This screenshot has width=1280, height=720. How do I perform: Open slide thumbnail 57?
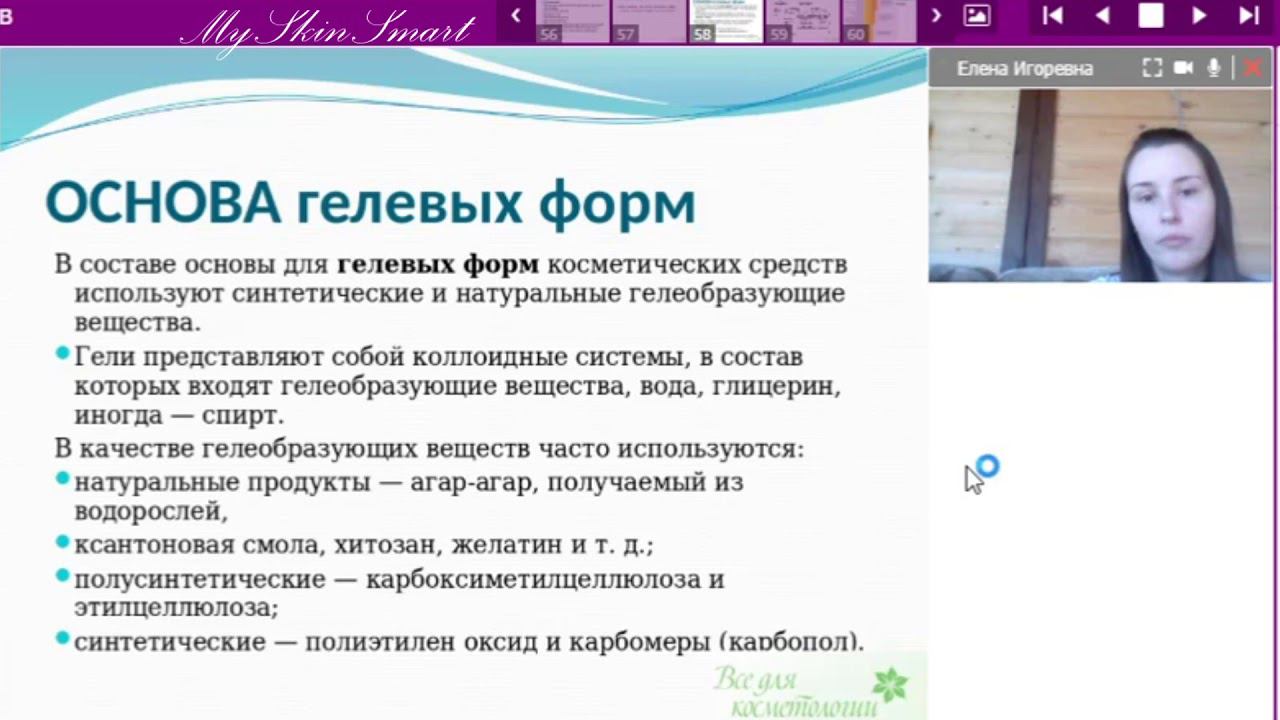coord(649,21)
